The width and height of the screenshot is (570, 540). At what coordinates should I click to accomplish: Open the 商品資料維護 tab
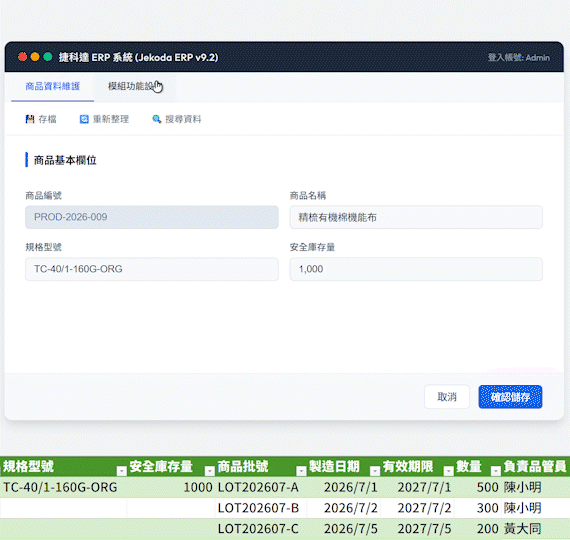[53, 87]
